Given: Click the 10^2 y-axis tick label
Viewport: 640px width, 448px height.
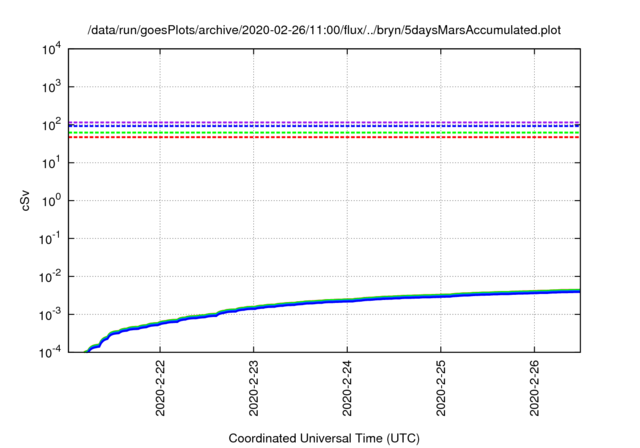Looking at the screenshot, I should coord(51,125).
